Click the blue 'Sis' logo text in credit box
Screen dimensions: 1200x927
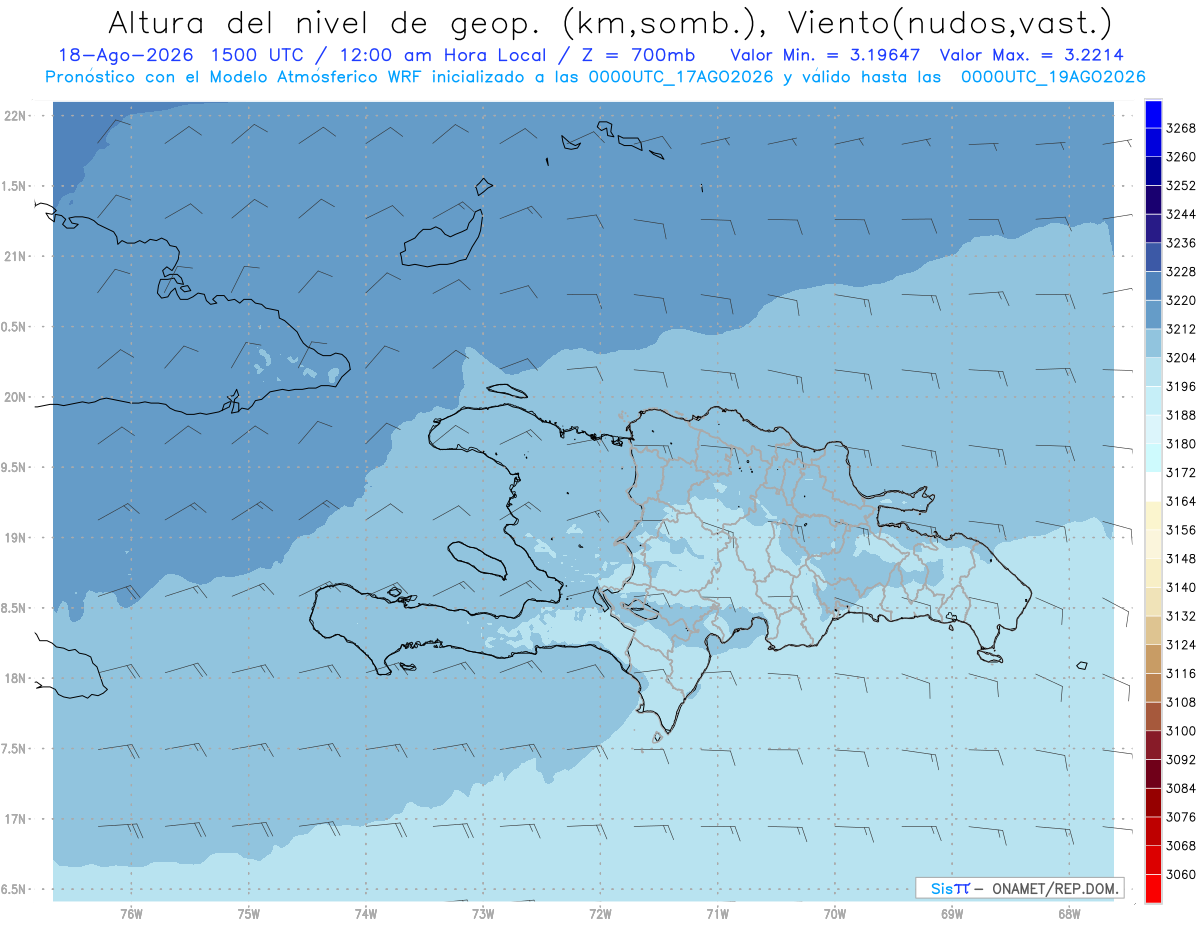click(941, 888)
